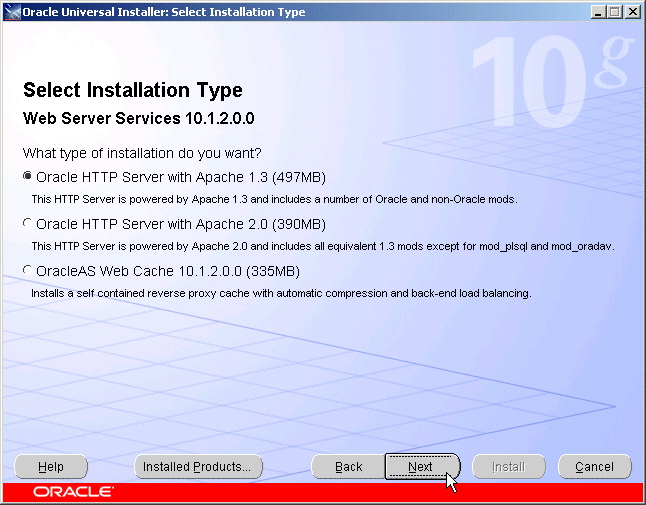Cancel the Oracle installer

coord(595,467)
